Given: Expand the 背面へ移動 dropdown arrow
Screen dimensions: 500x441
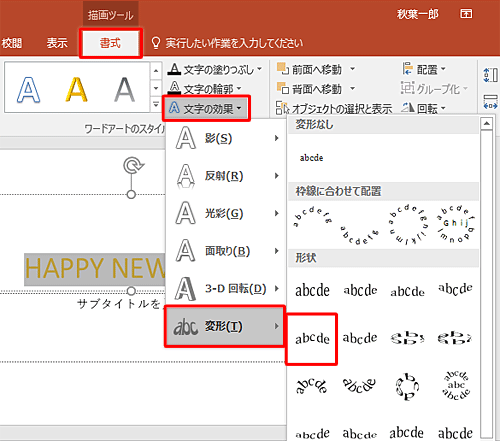Looking at the screenshot, I should click(x=352, y=89).
